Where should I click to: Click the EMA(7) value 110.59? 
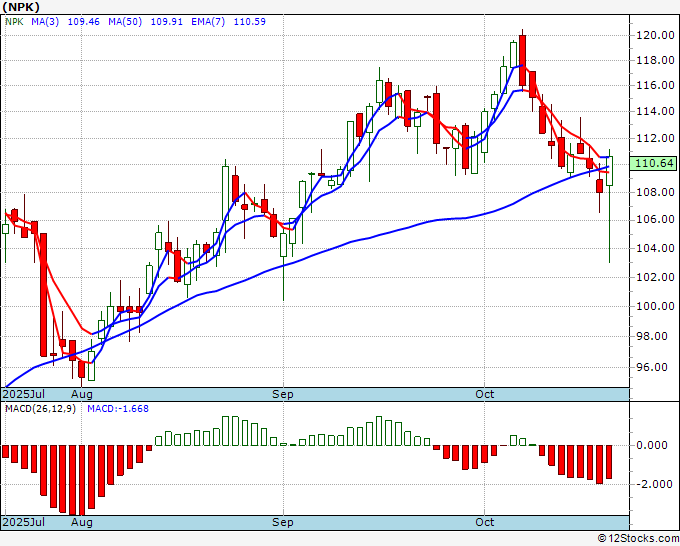(250, 22)
